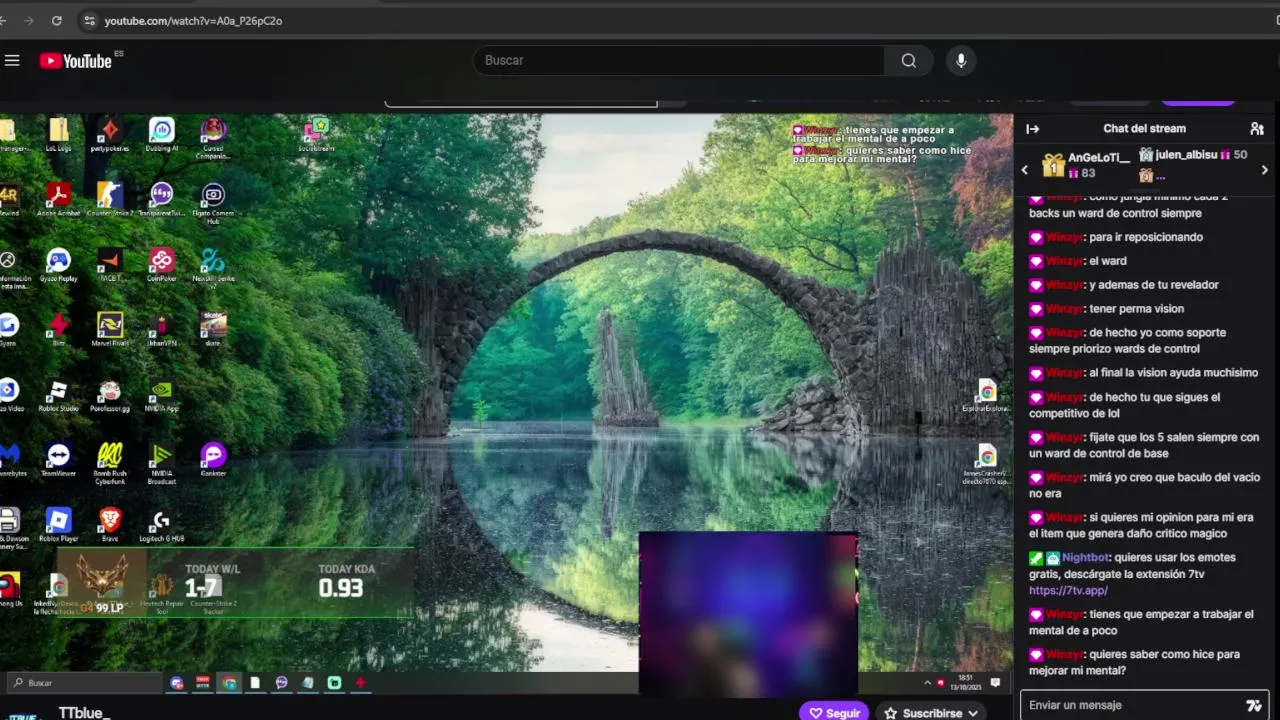The image size is (1280, 720).
Task: Open TTblue_ channel name
Action: coord(84,713)
